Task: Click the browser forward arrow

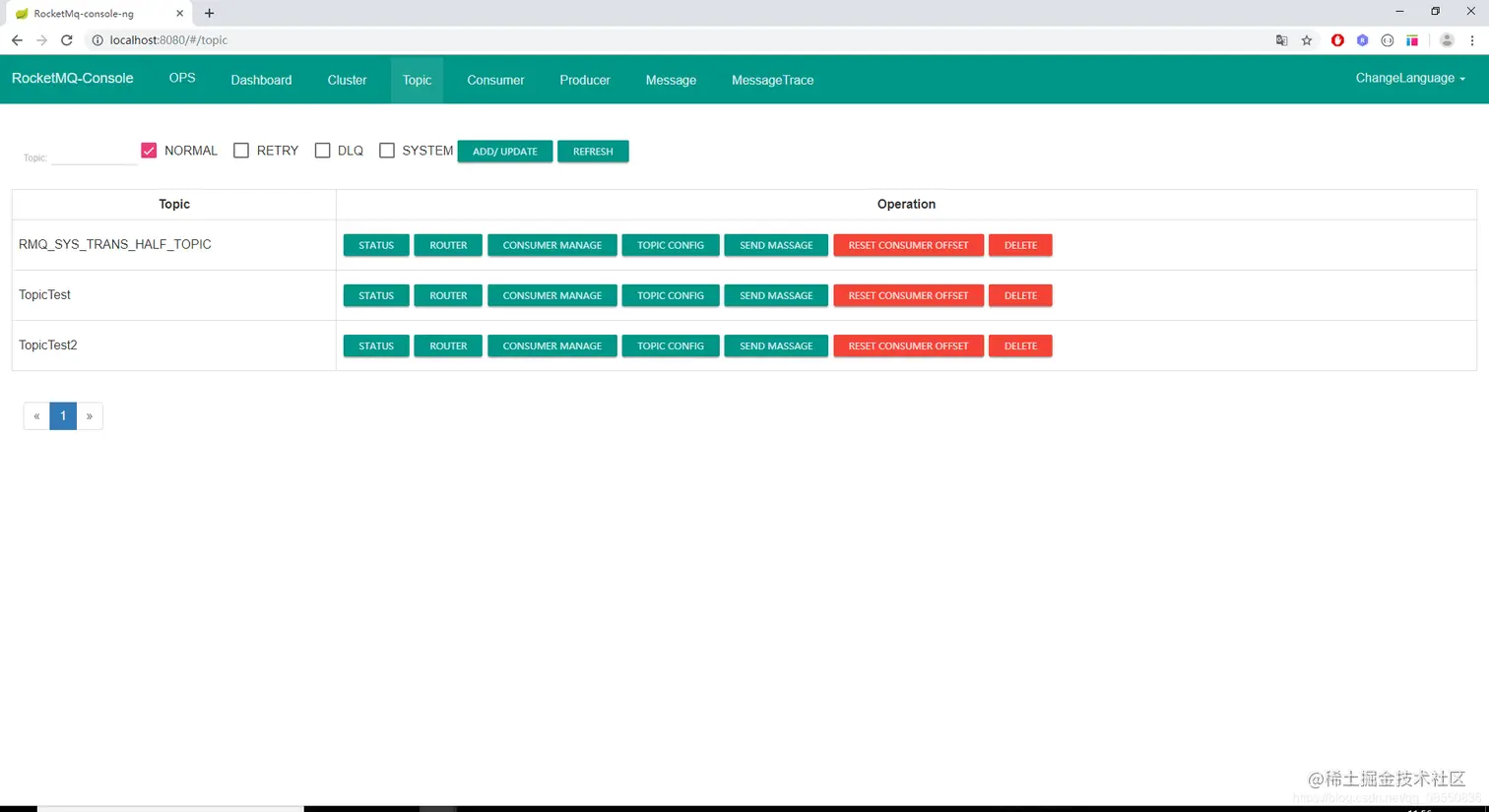Action: coord(41,40)
